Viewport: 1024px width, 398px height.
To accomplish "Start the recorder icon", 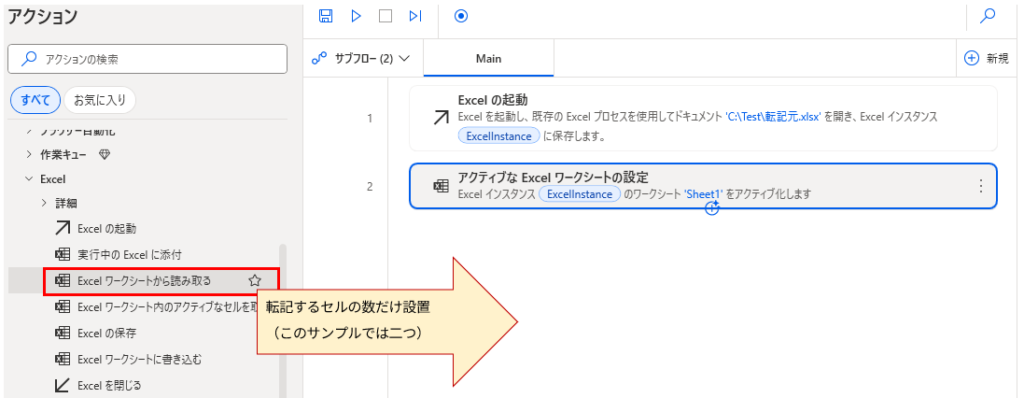I will point(461,16).
